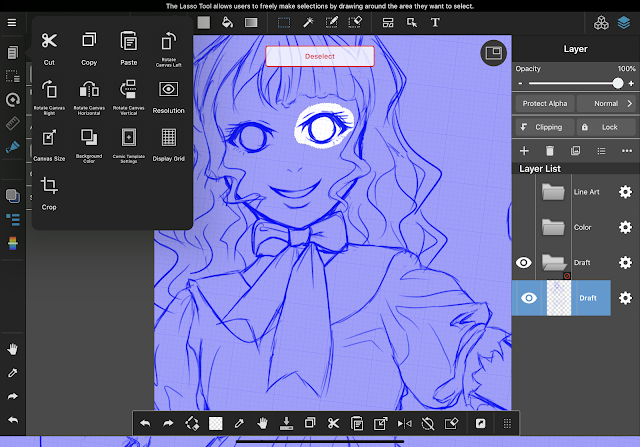Click Undo arrow in bottom toolbar
This screenshot has height=447, width=640.
(145, 424)
